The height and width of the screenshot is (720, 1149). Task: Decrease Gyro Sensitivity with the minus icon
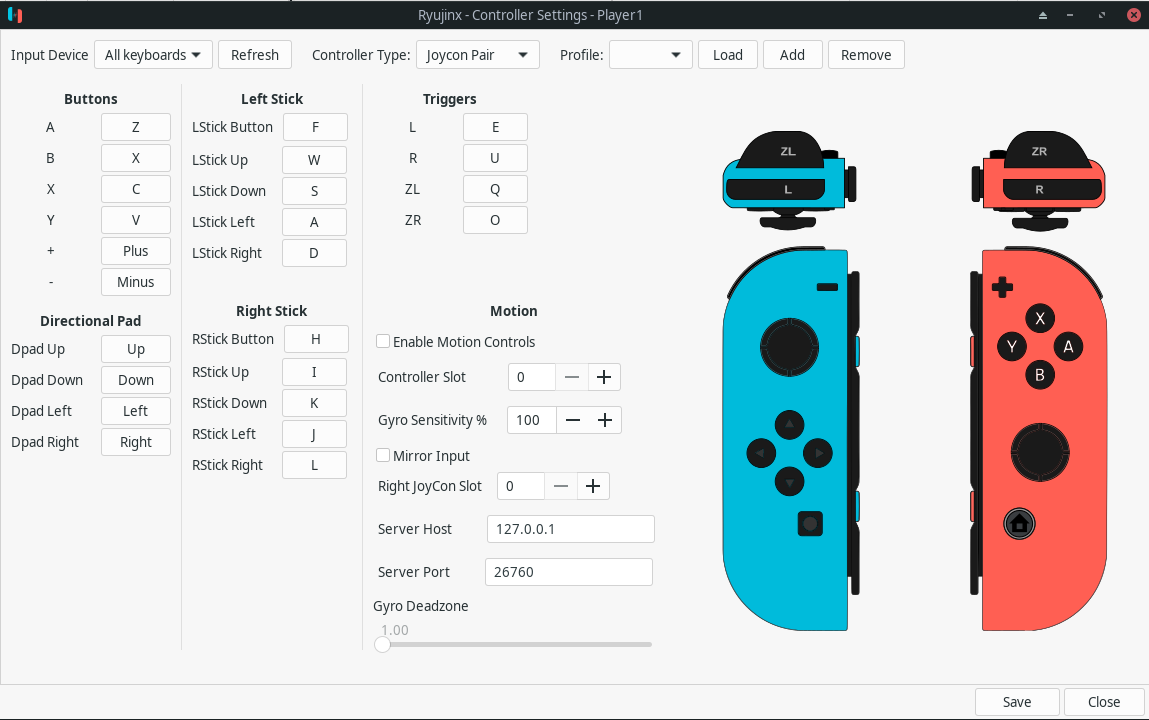pyautogui.click(x=573, y=420)
